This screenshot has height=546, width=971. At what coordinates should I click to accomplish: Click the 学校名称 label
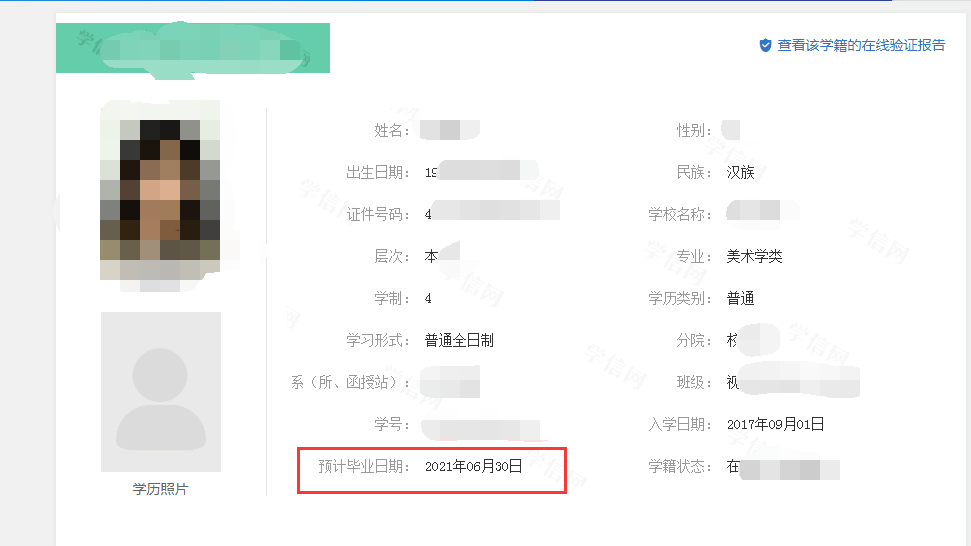(x=680, y=214)
